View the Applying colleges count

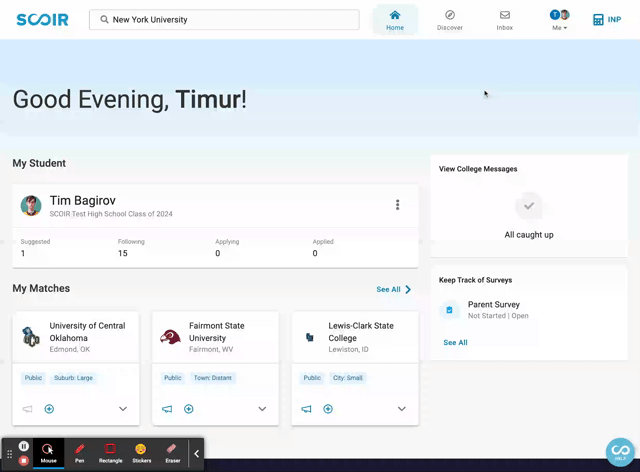227,247
